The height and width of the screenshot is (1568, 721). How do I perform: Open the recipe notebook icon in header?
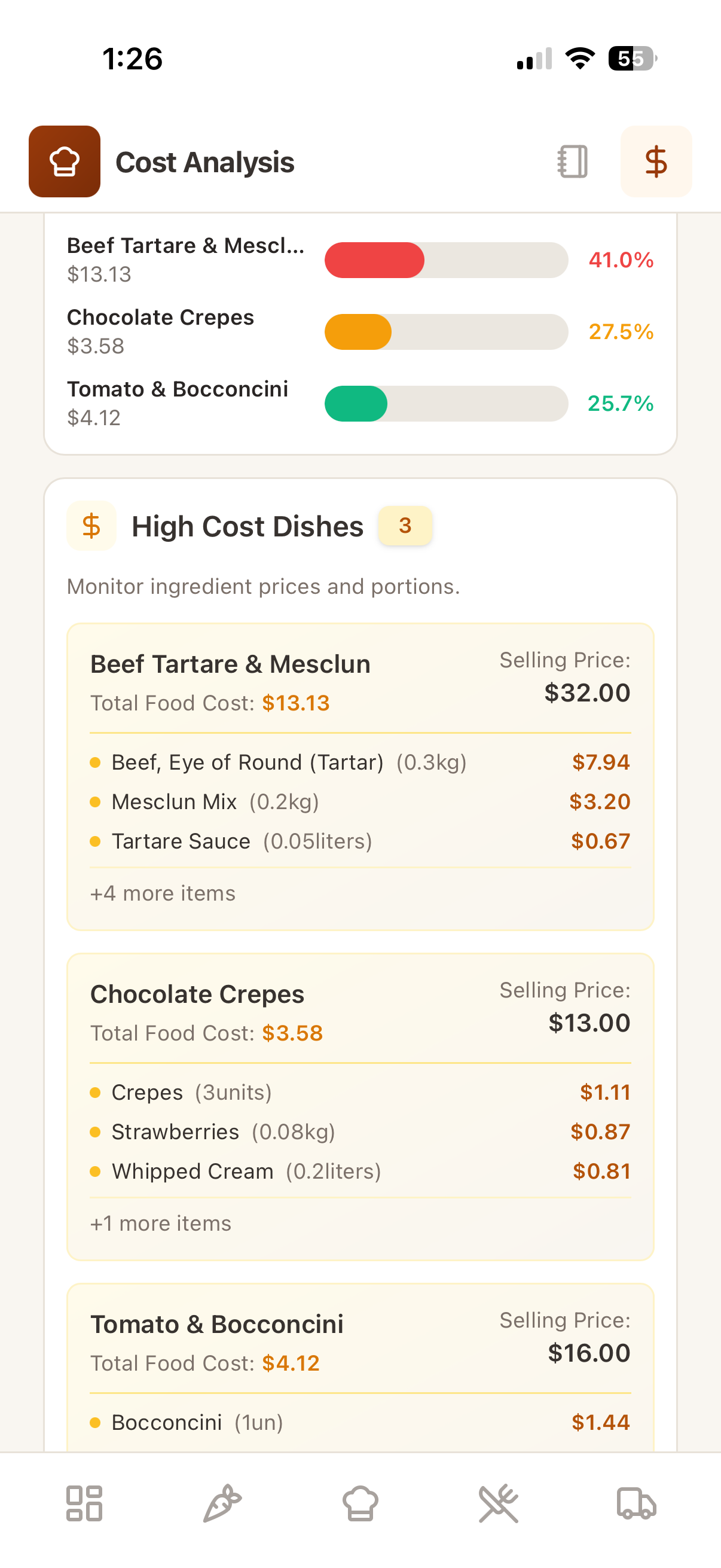tap(572, 161)
